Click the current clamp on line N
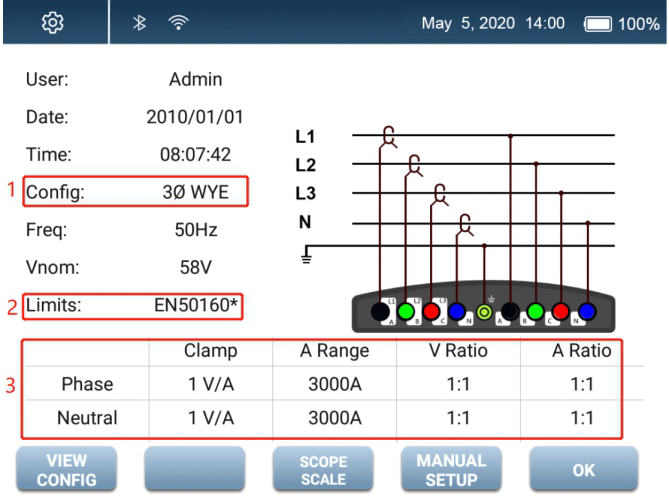This screenshot has height=500, width=669. pos(463,225)
